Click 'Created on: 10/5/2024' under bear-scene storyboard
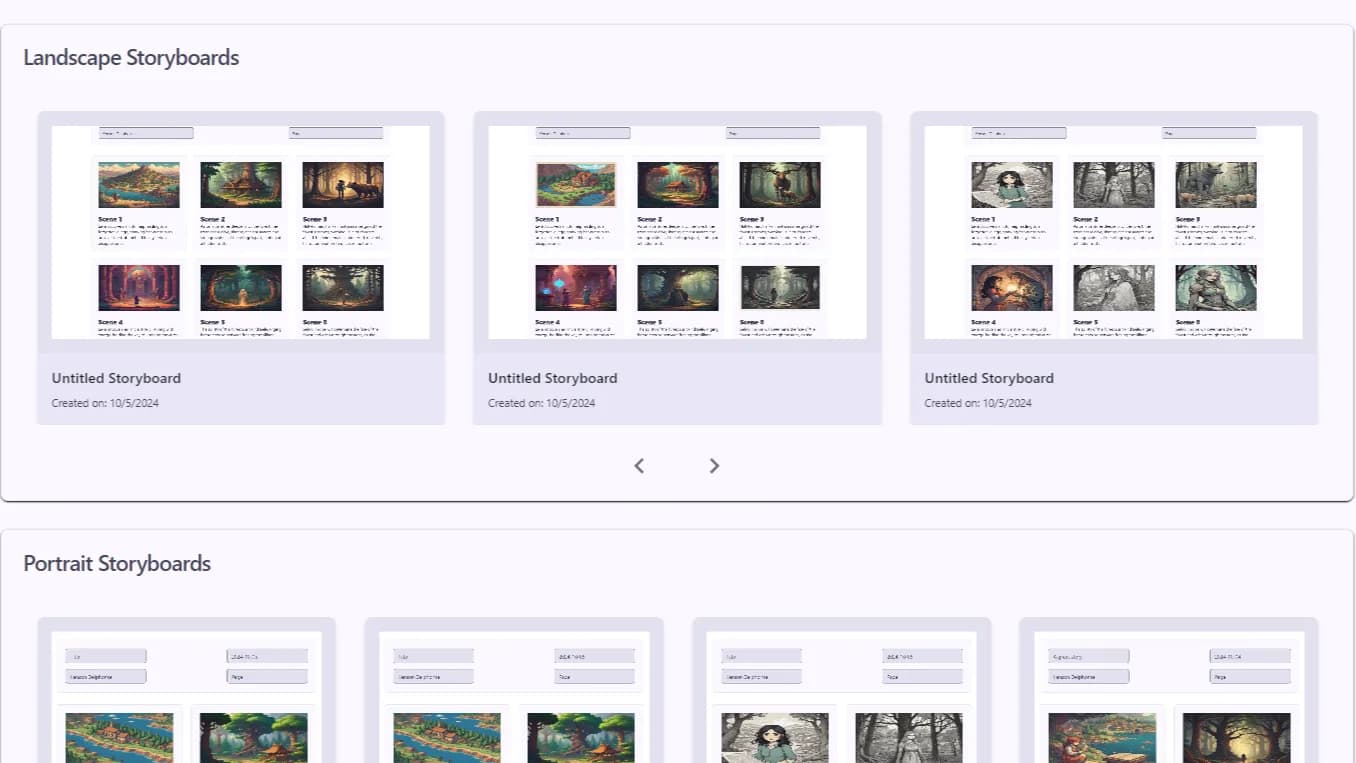Screen dimensions: 1356x763 click(105, 403)
